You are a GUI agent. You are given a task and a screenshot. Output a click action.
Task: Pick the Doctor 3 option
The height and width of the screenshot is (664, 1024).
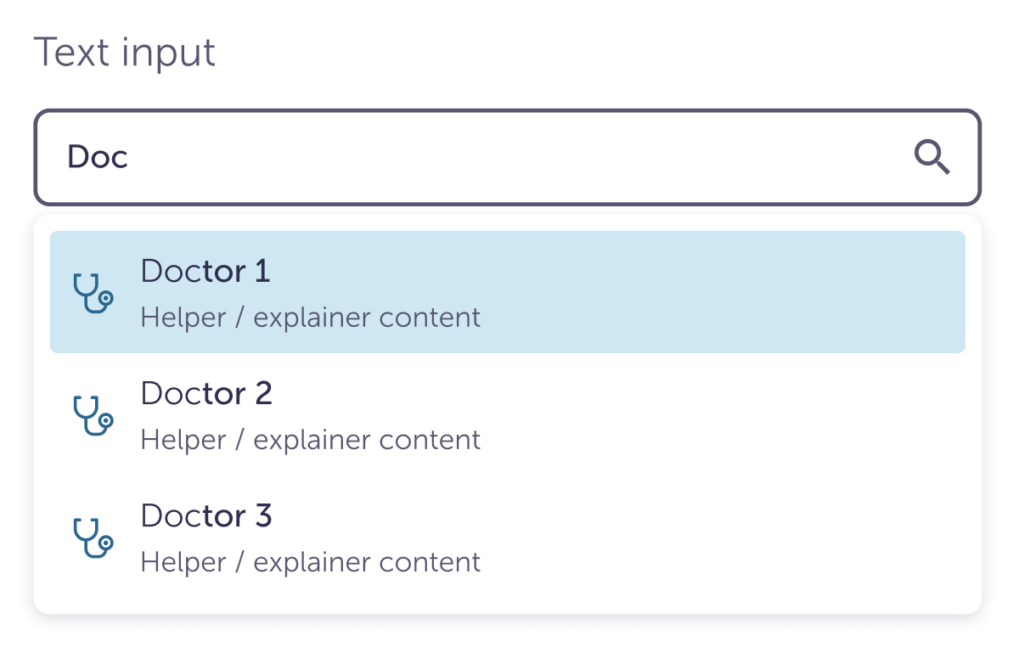[x=506, y=537]
